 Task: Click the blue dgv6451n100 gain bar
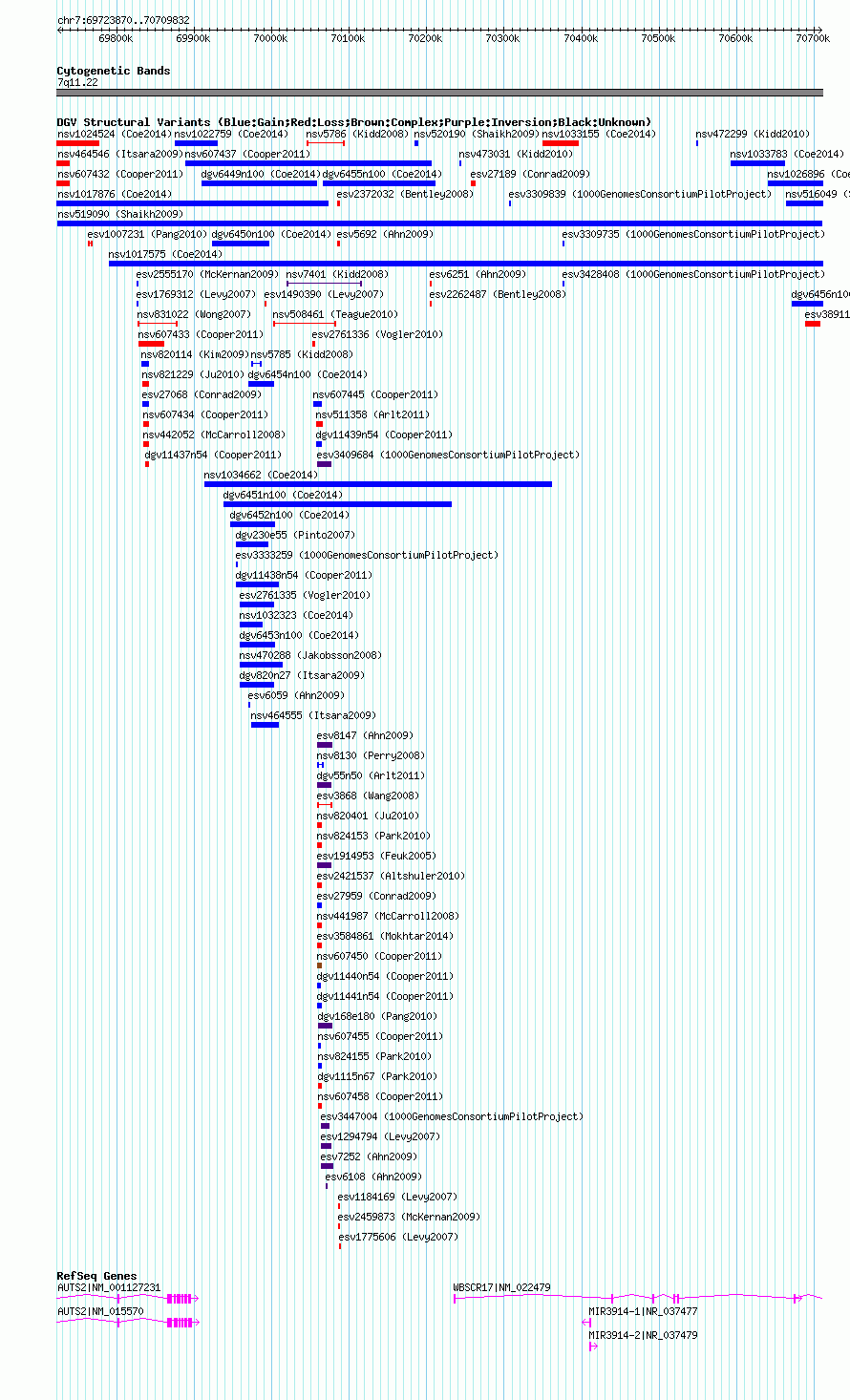click(337, 504)
